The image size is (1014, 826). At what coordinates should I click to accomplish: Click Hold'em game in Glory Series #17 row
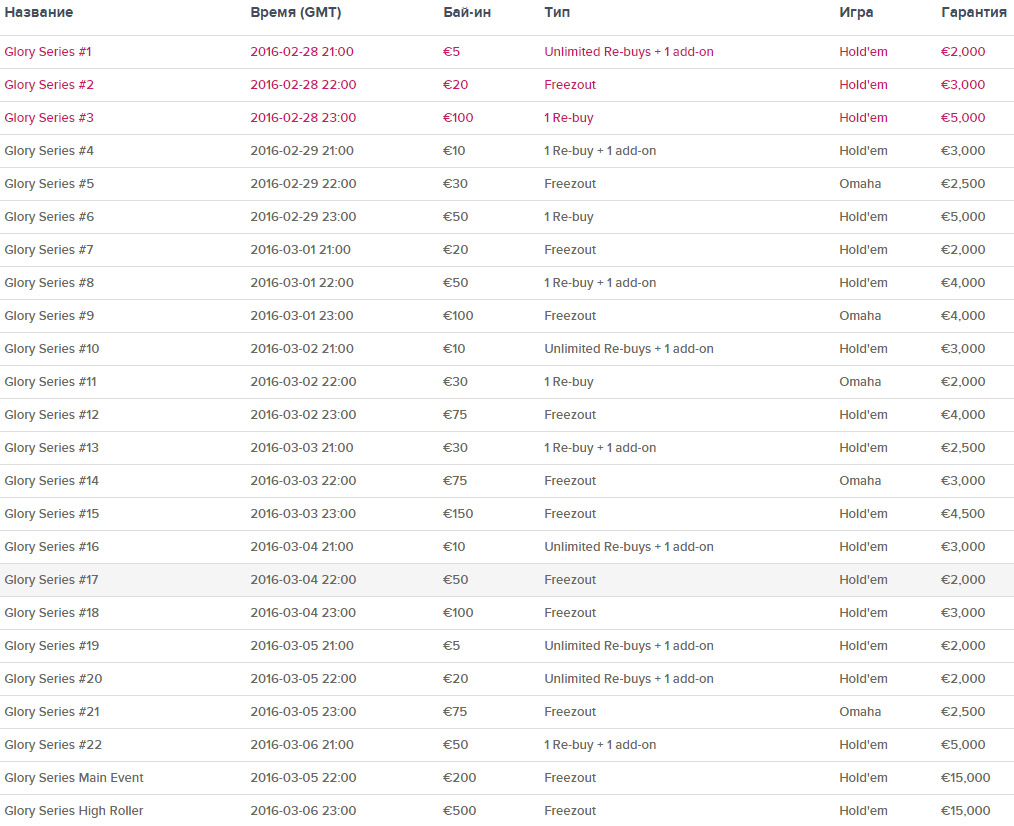click(x=863, y=580)
